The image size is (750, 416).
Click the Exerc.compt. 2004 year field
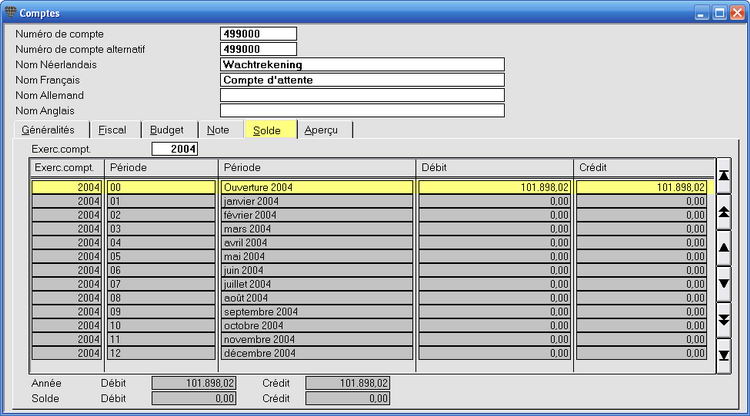[175, 149]
